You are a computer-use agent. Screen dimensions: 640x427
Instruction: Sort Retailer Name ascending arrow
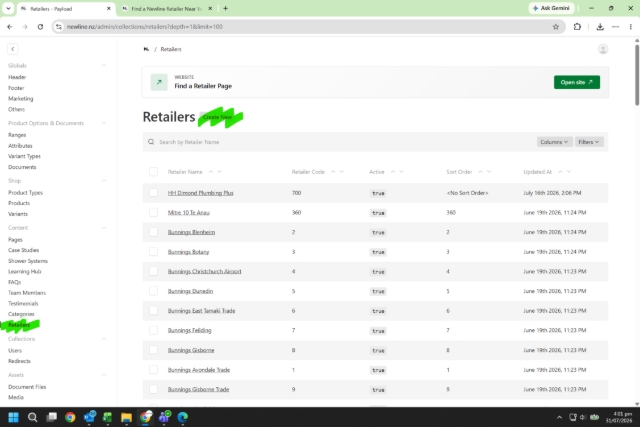tap(211, 172)
